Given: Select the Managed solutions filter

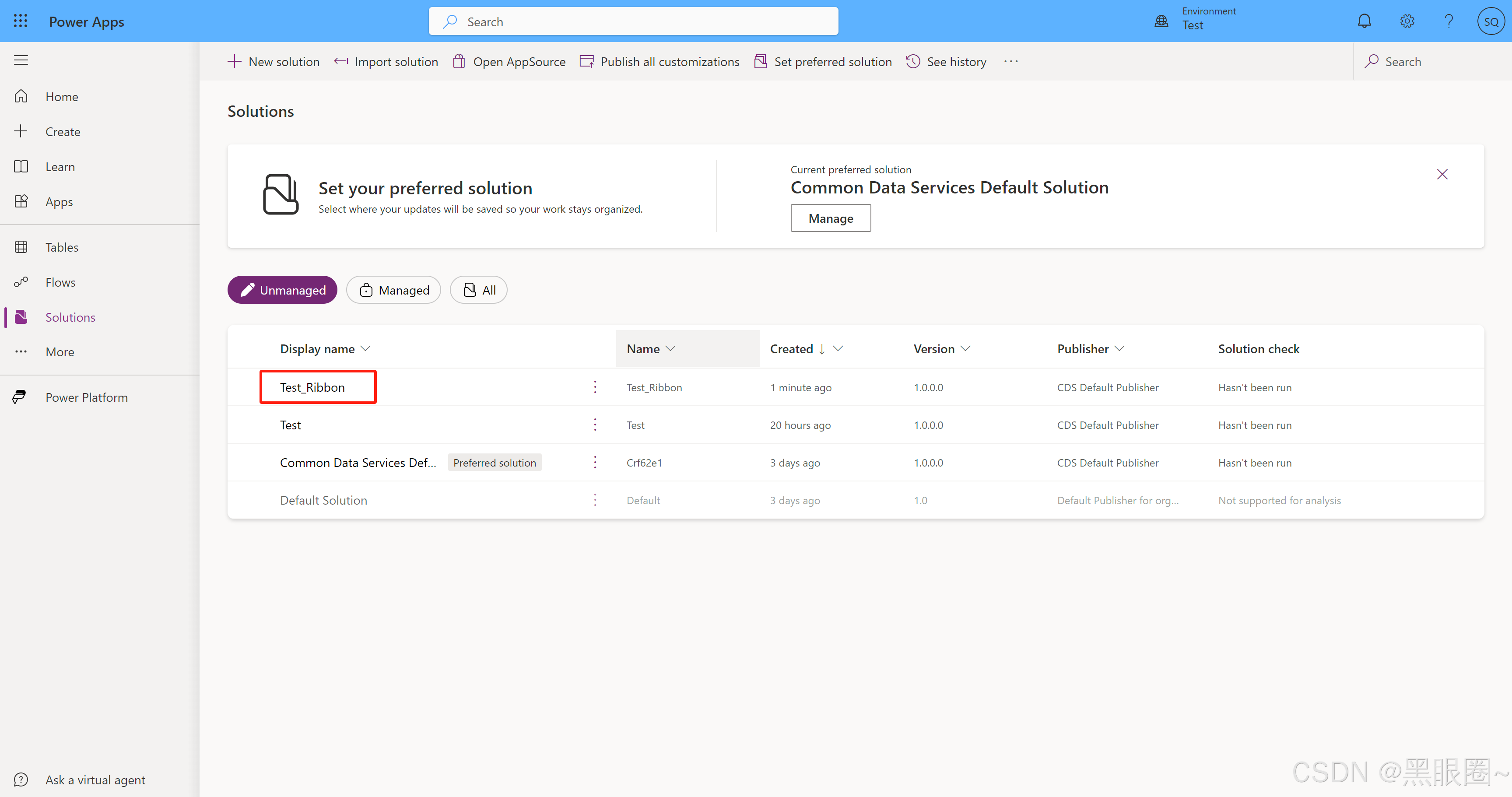Looking at the screenshot, I should coord(393,289).
